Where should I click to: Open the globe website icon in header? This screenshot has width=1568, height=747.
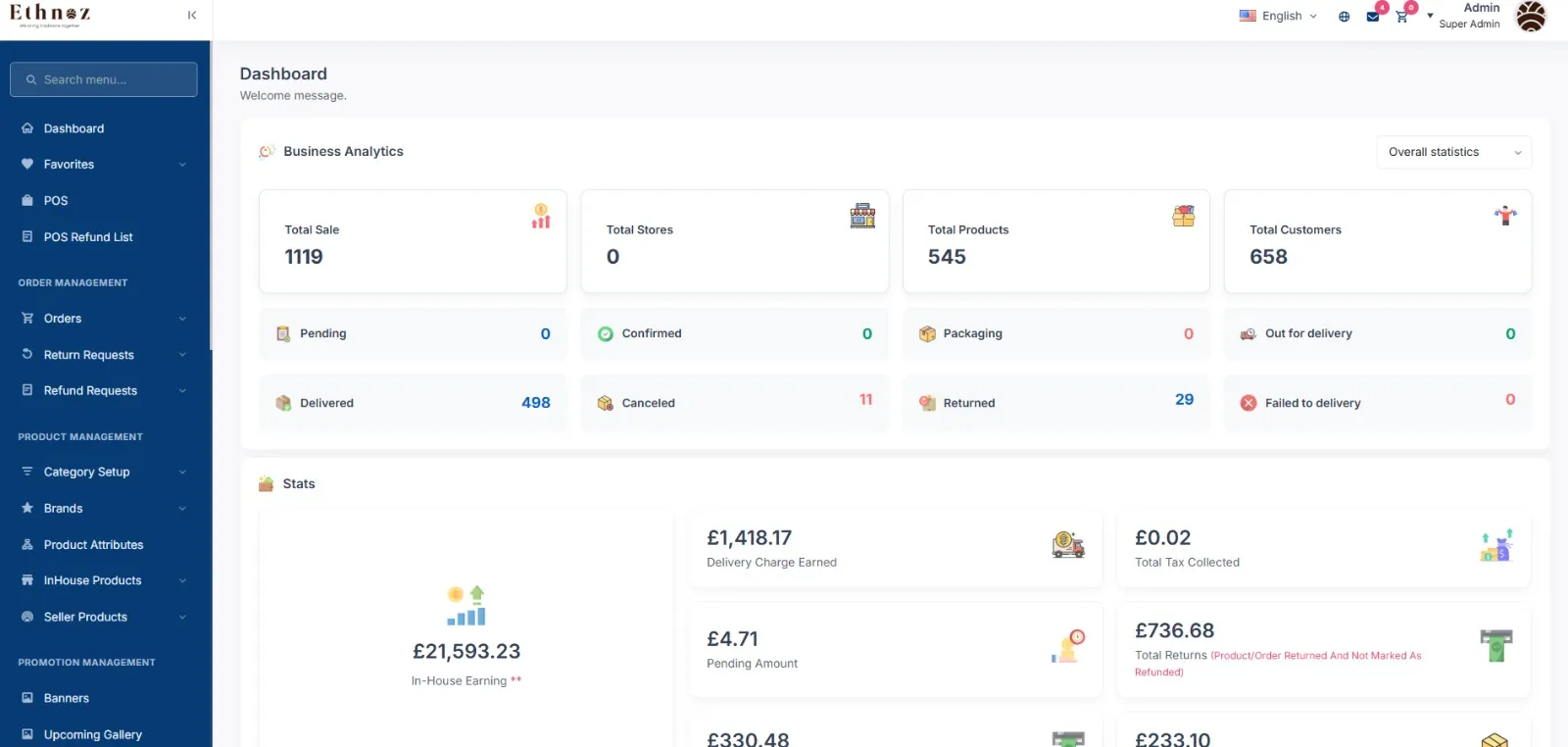pos(1344,17)
